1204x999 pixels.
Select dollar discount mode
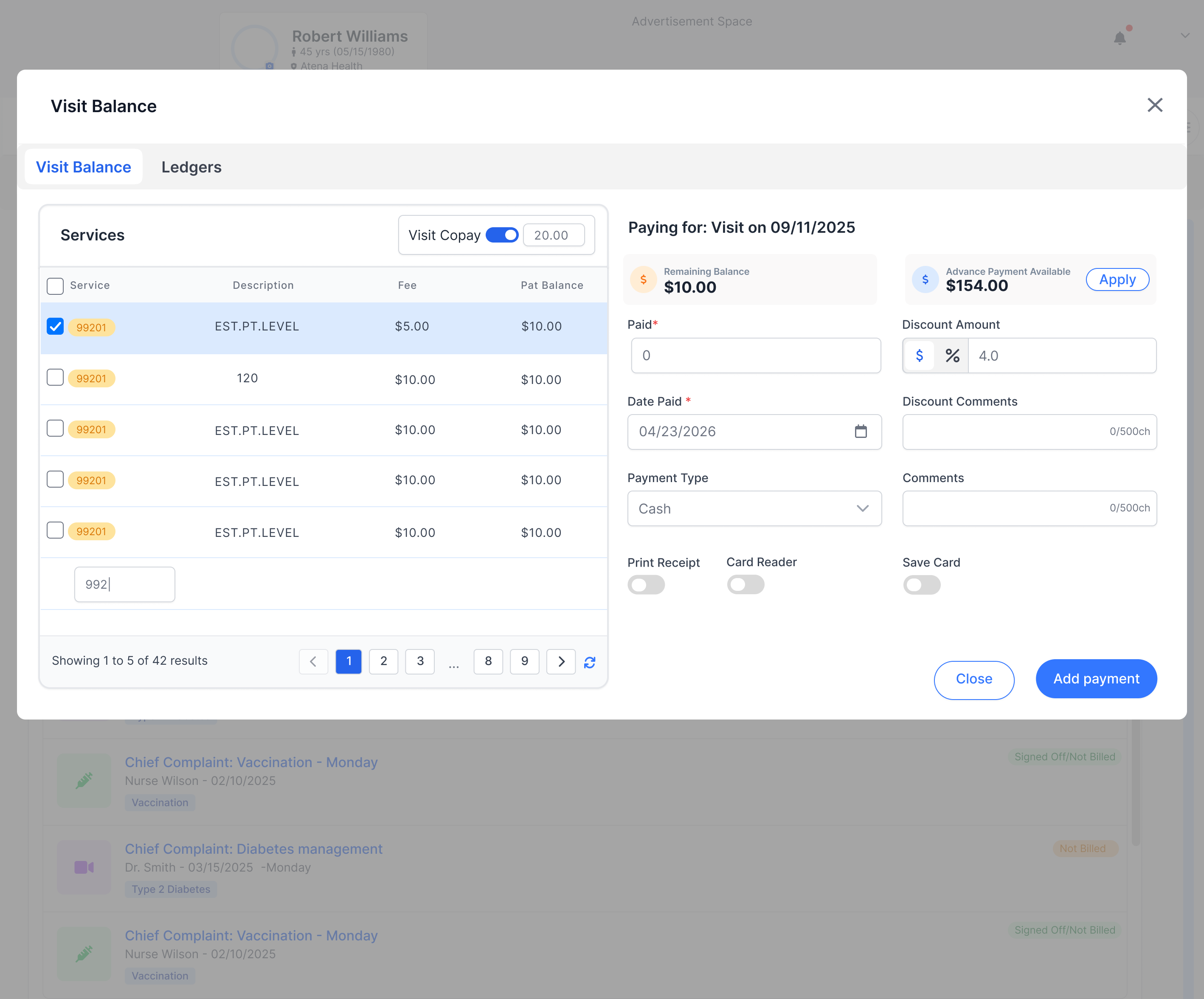pos(920,356)
